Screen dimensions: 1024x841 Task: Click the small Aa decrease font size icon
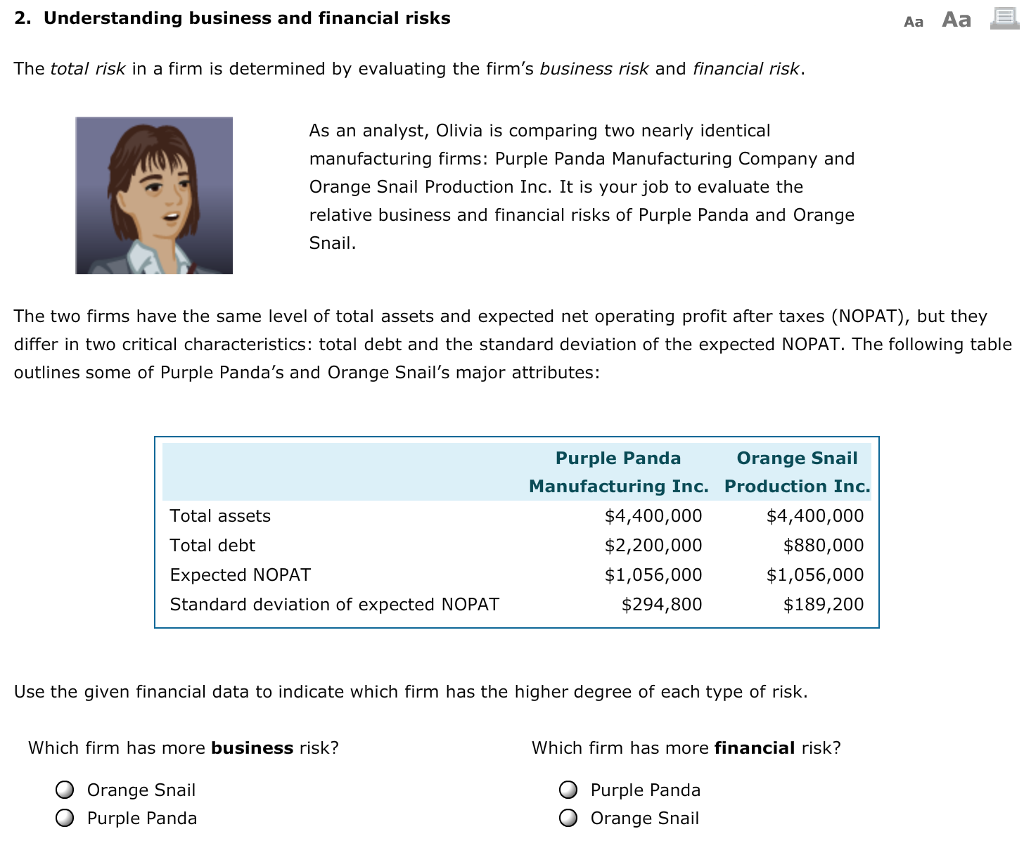pos(912,20)
